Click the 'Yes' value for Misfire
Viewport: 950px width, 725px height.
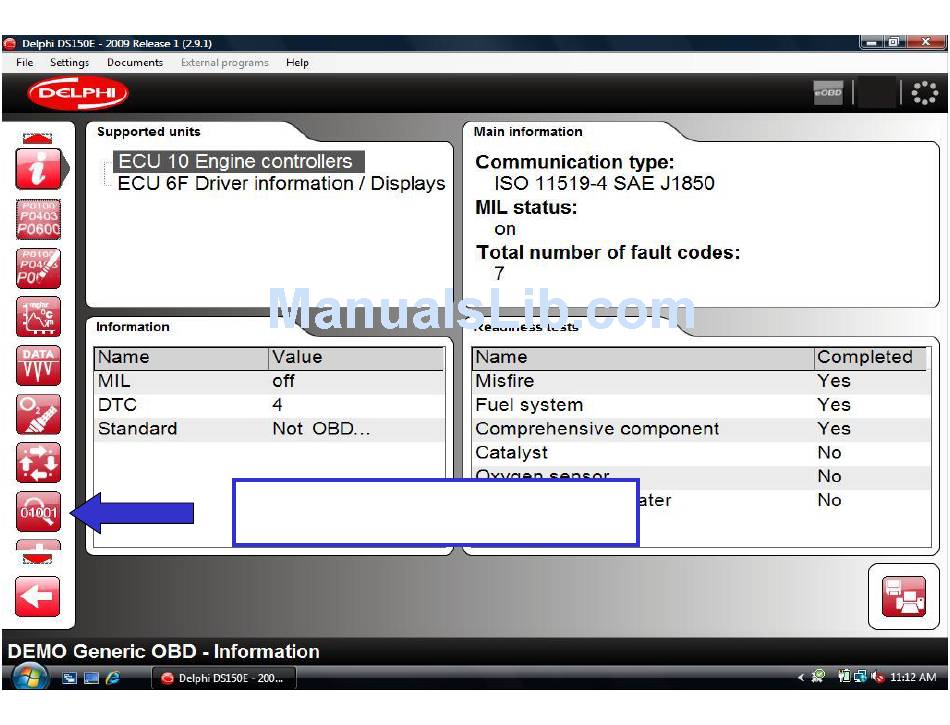coord(834,381)
